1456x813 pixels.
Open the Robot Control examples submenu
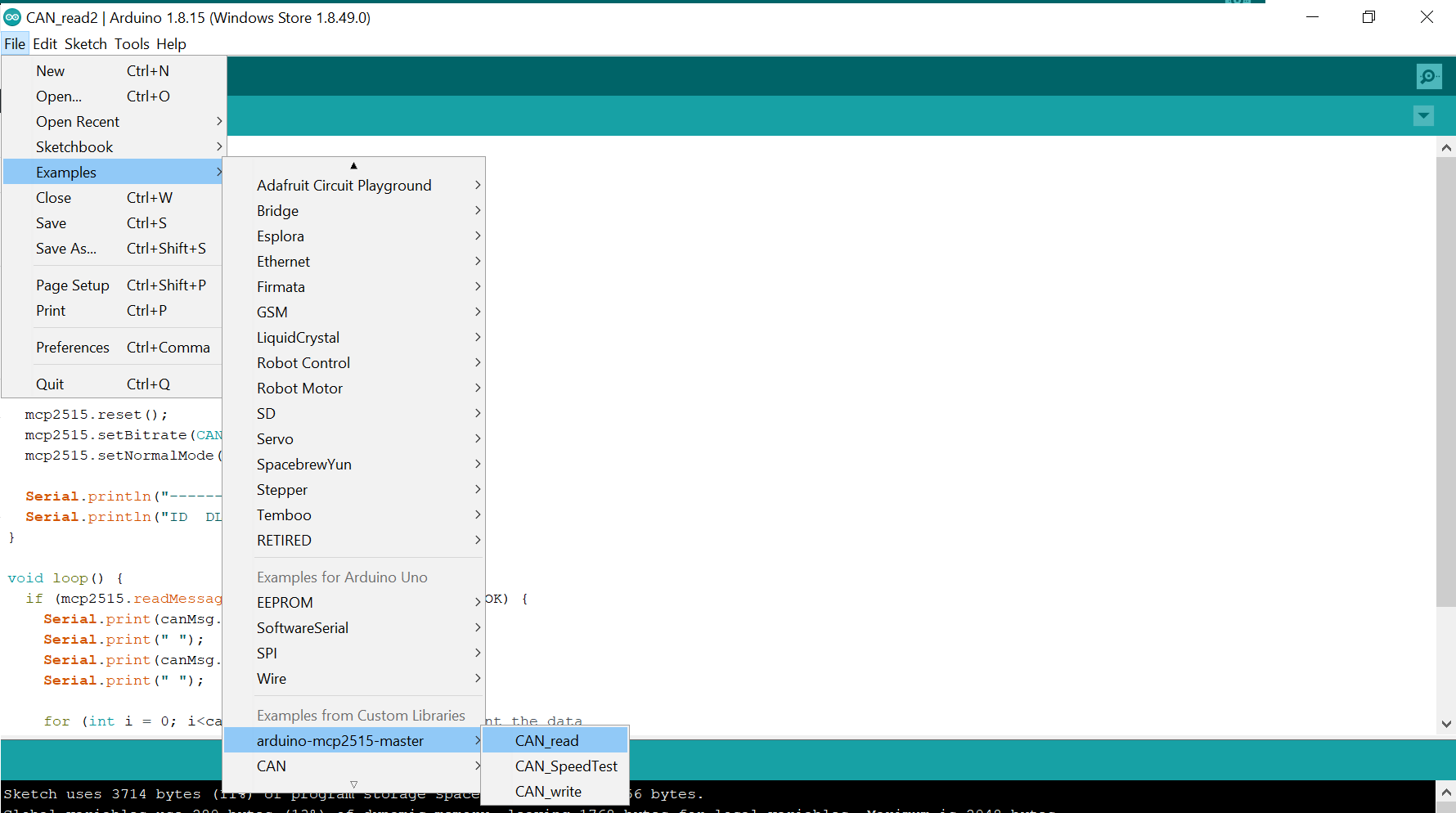pos(354,363)
